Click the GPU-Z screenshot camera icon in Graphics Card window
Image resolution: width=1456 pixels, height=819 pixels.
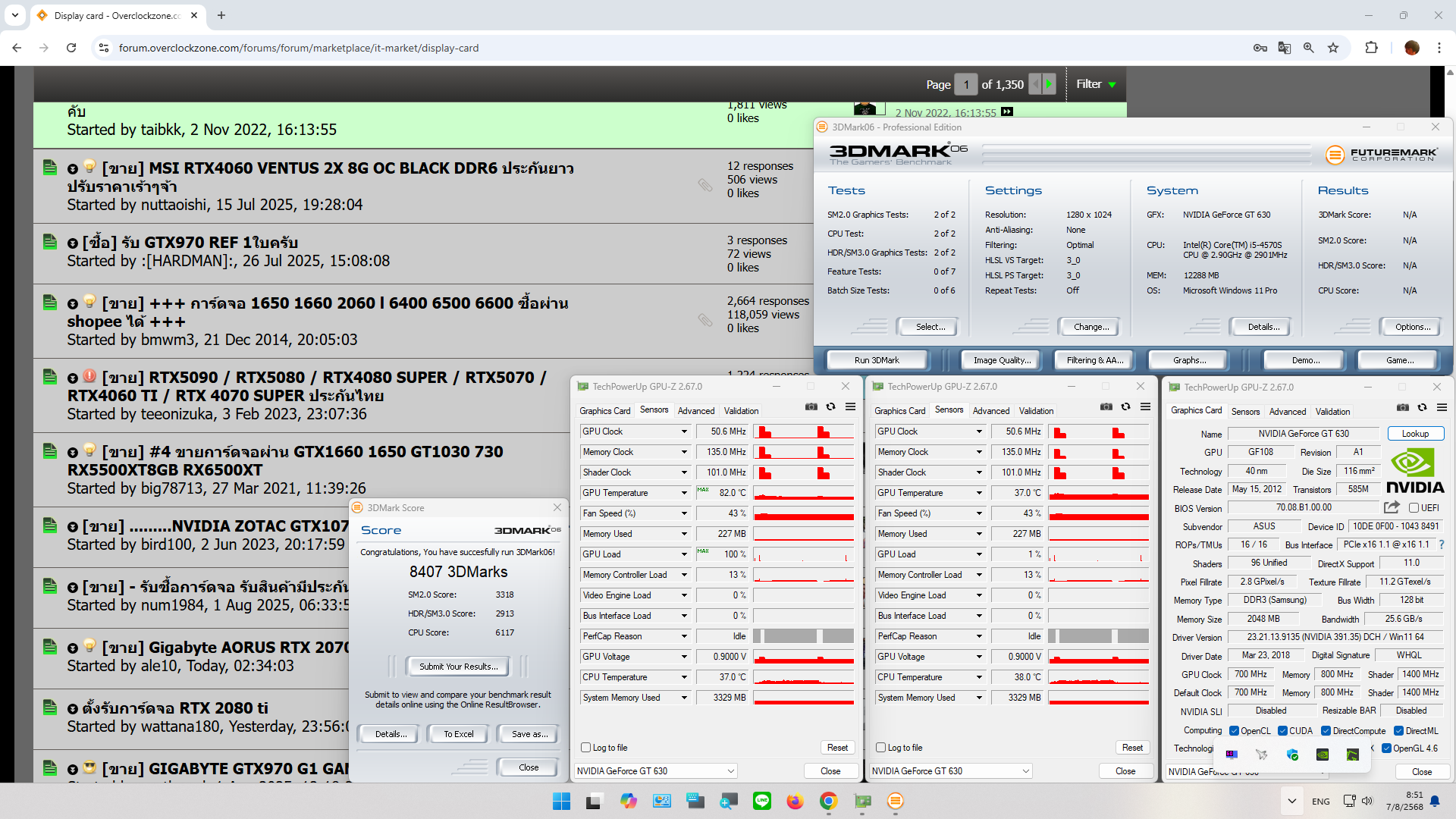(1402, 408)
